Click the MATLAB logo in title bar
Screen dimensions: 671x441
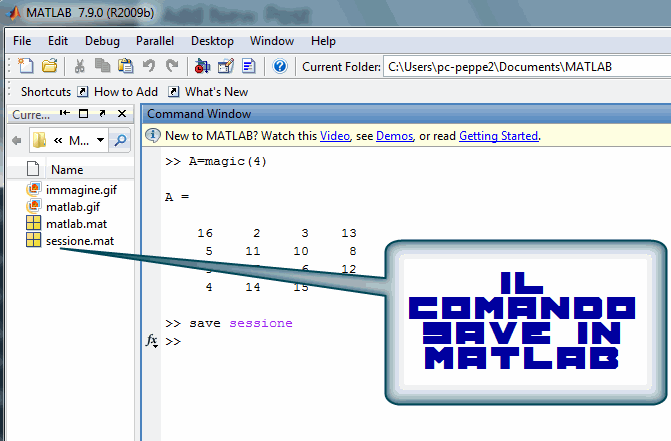[14, 12]
